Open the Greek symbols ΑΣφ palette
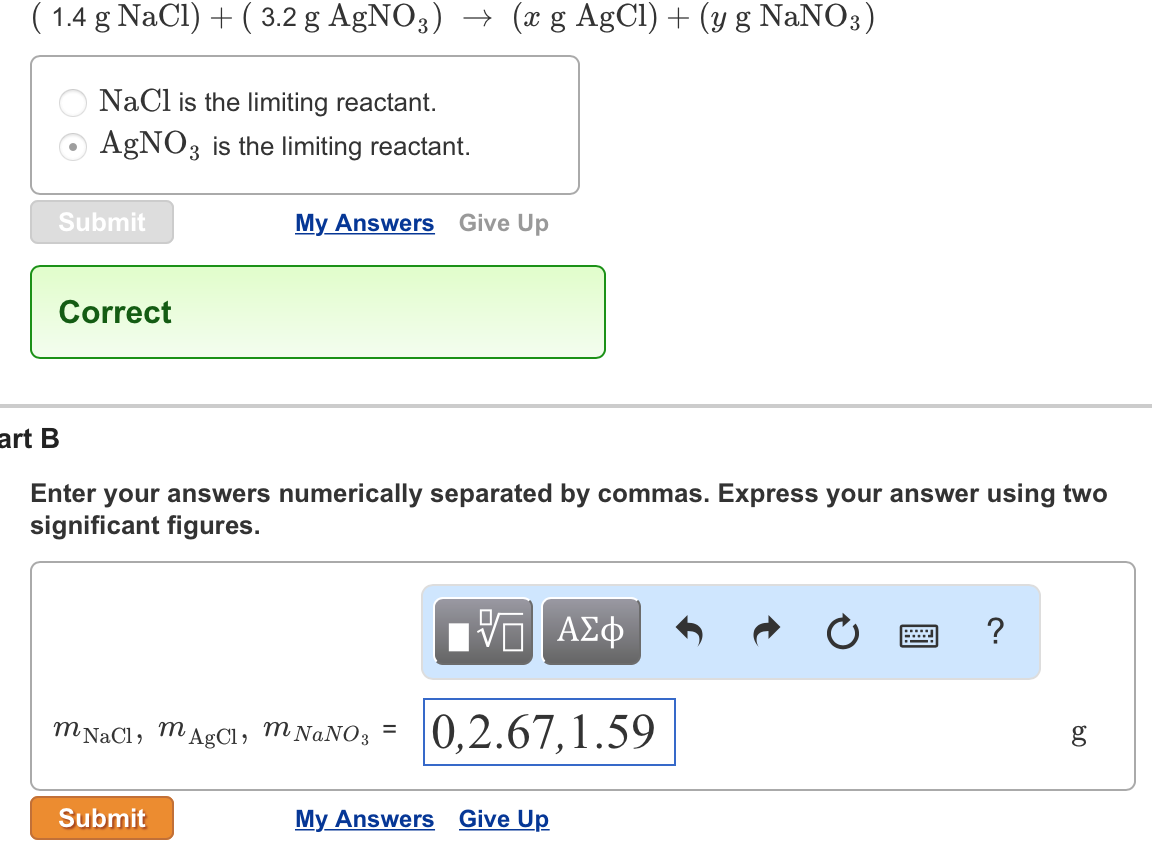1152x850 pixels. pos(591,631)
